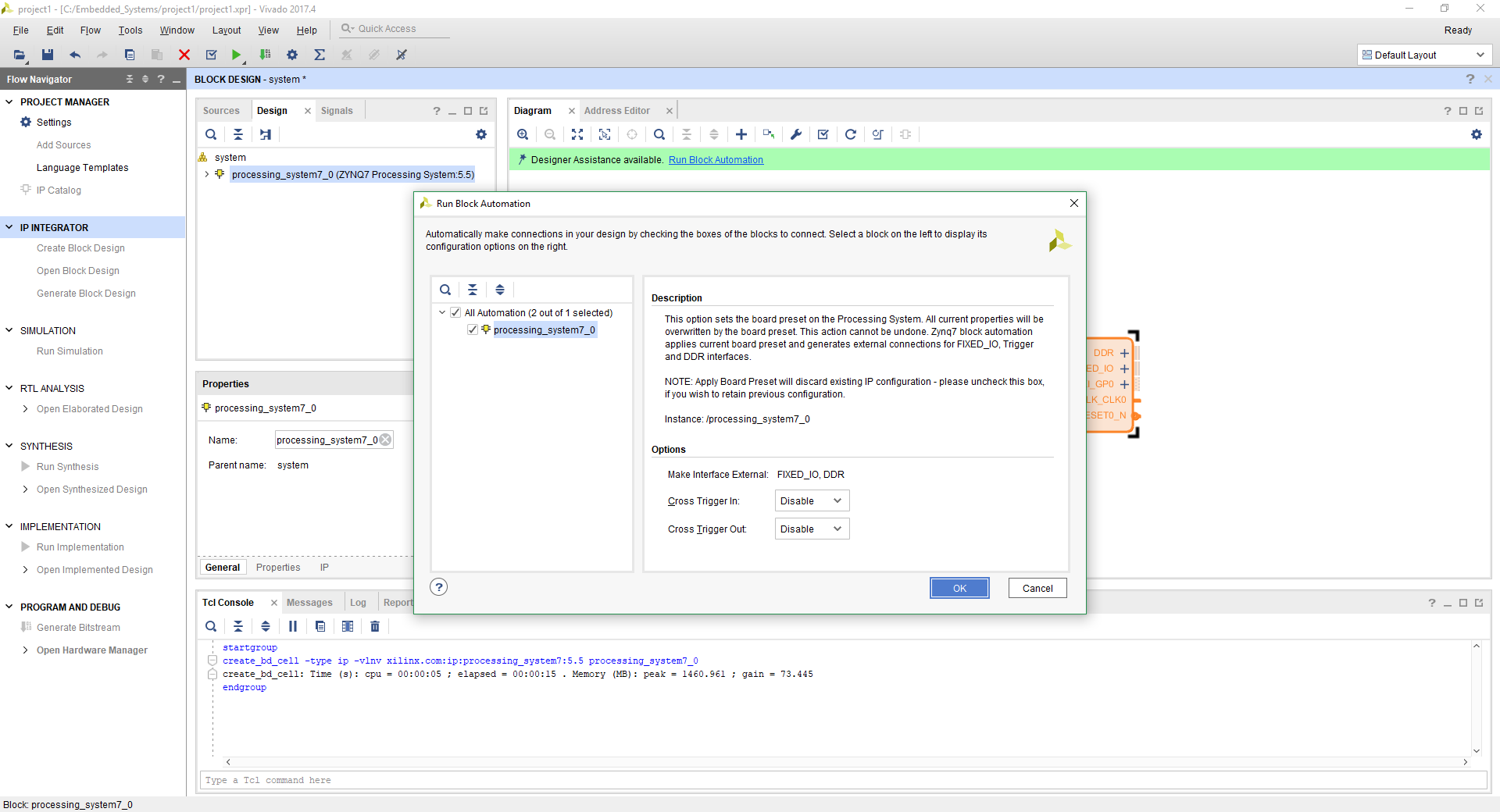Switch to the Messages tab
Image resolution: width=1500 pixels, height=812 pixels.
(x=309, y=602)
